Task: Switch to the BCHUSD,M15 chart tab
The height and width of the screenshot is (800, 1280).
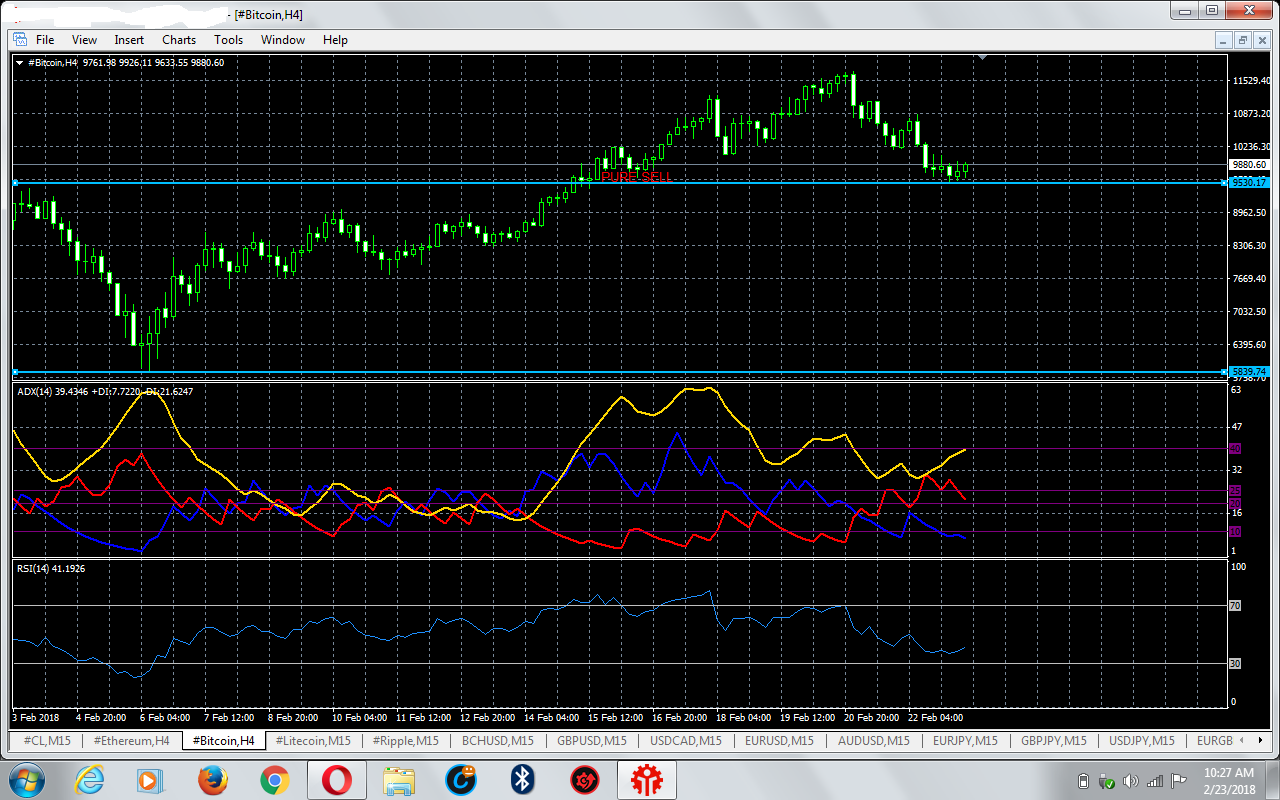Action: click(x=497, y=741)
